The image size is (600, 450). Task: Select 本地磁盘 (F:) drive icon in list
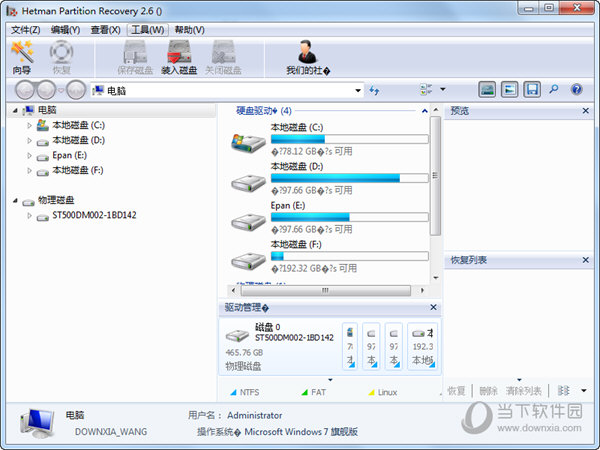[x=248, y=261]
